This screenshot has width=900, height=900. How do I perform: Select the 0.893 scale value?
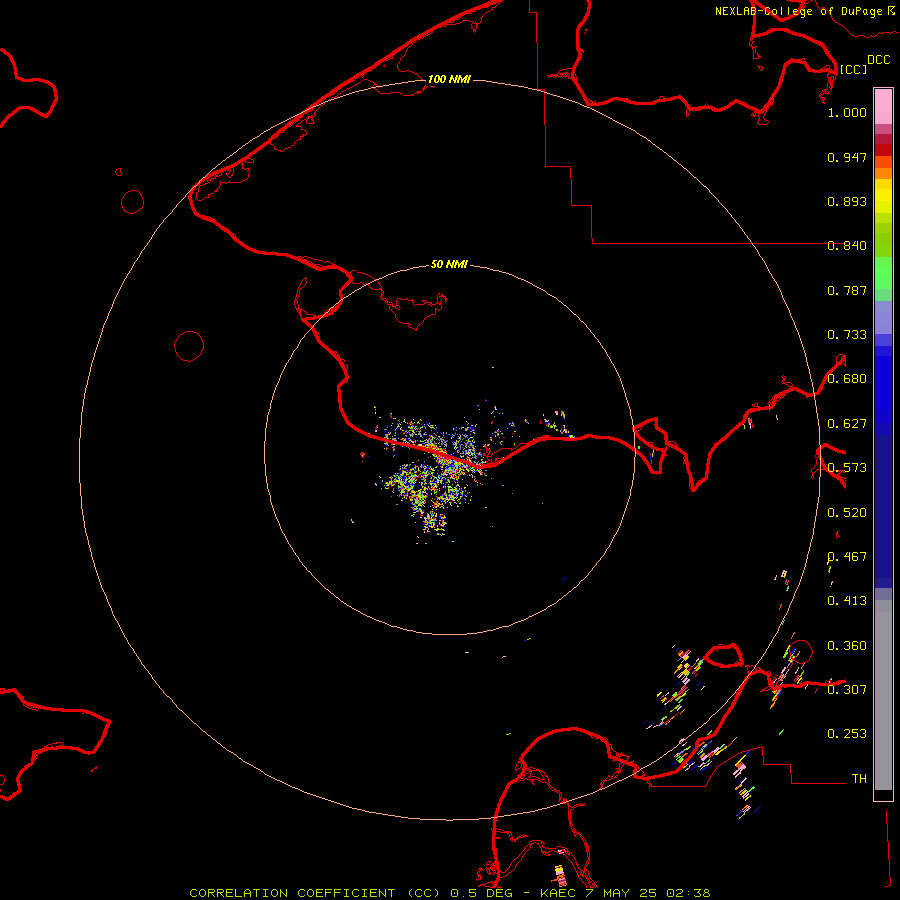847,201
